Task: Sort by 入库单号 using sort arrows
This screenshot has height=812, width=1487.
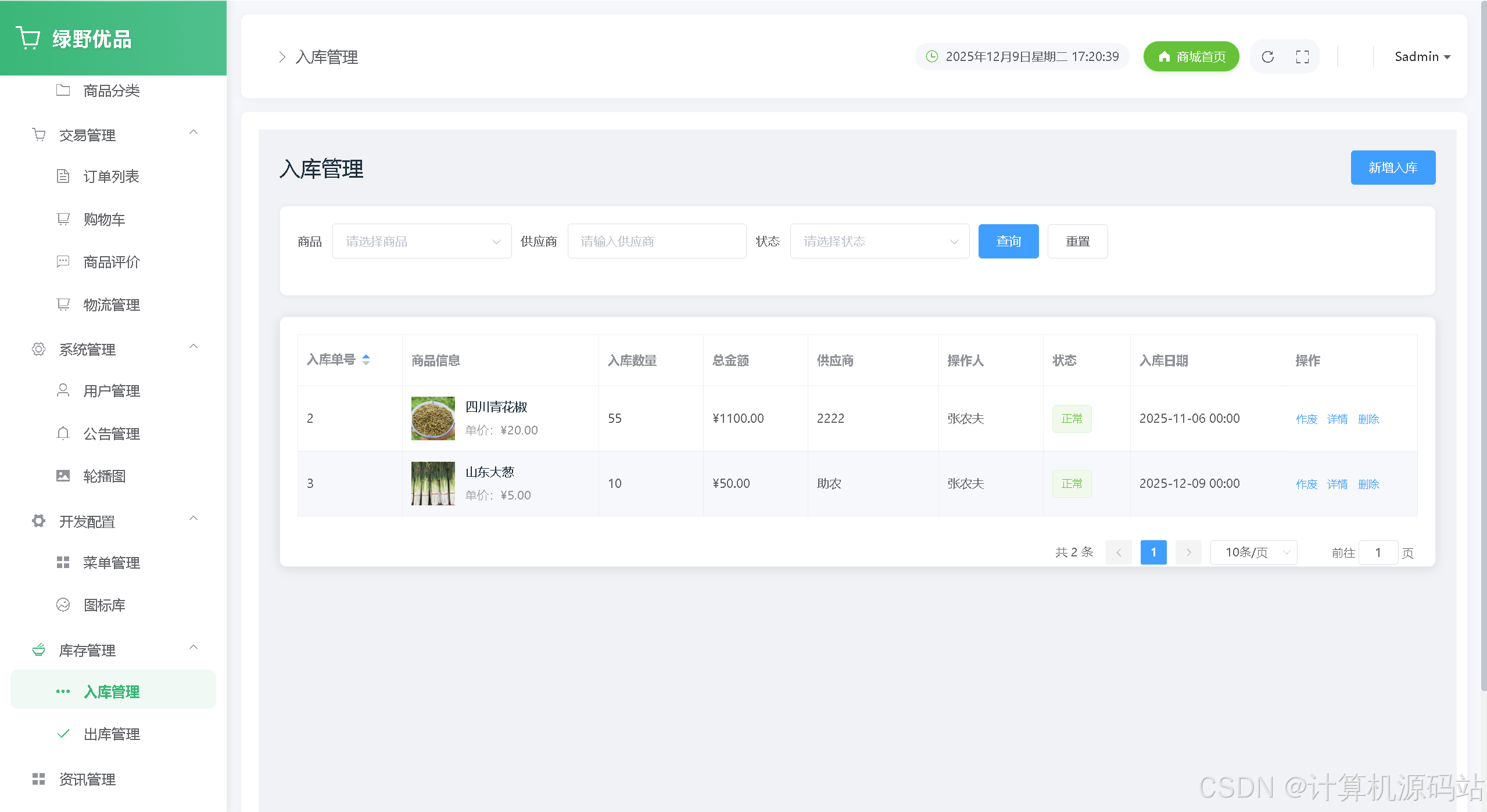Action: [366, 360]
